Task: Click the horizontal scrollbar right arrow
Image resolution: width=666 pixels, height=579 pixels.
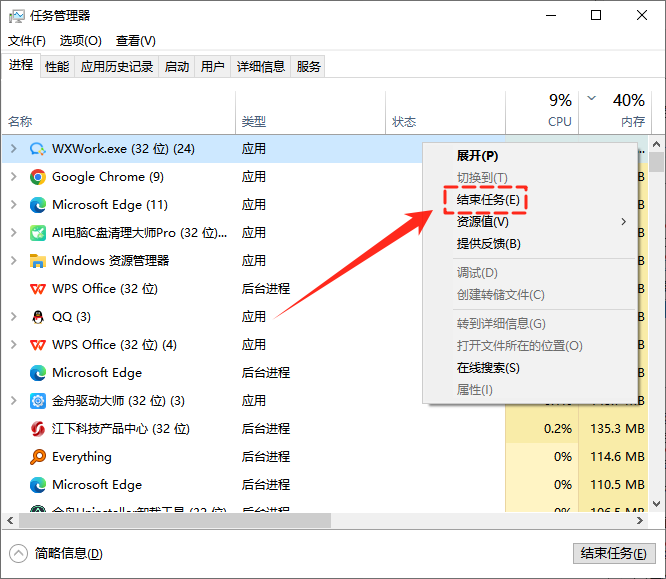Action: pyautogui.click(x=640, y=521)
